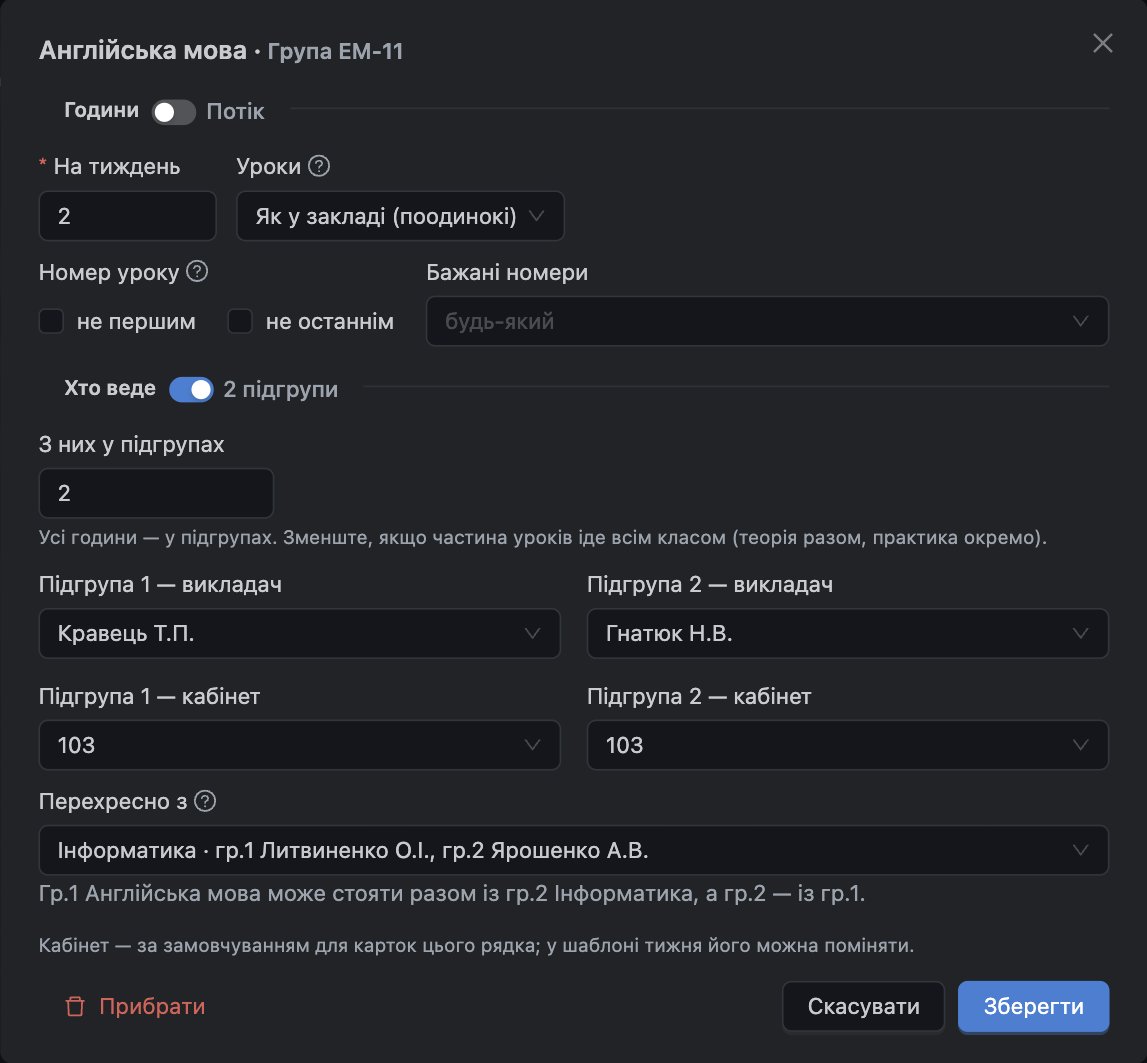Click the help icon next to Перехресно з
This screenshot has height=1063, width=1147.
point(205,801)
